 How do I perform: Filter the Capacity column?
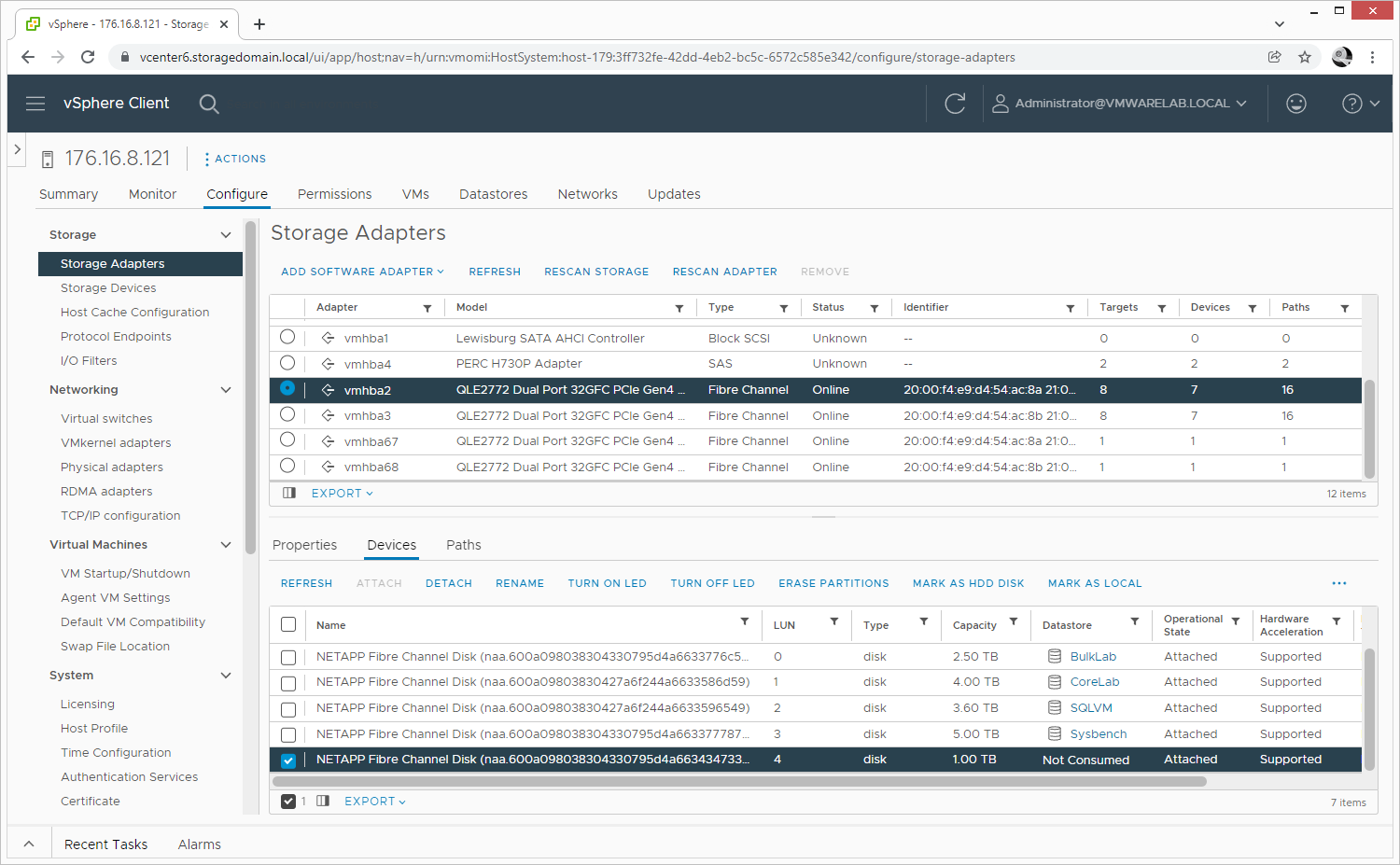pyautogui.click(x=1014, y=621)
